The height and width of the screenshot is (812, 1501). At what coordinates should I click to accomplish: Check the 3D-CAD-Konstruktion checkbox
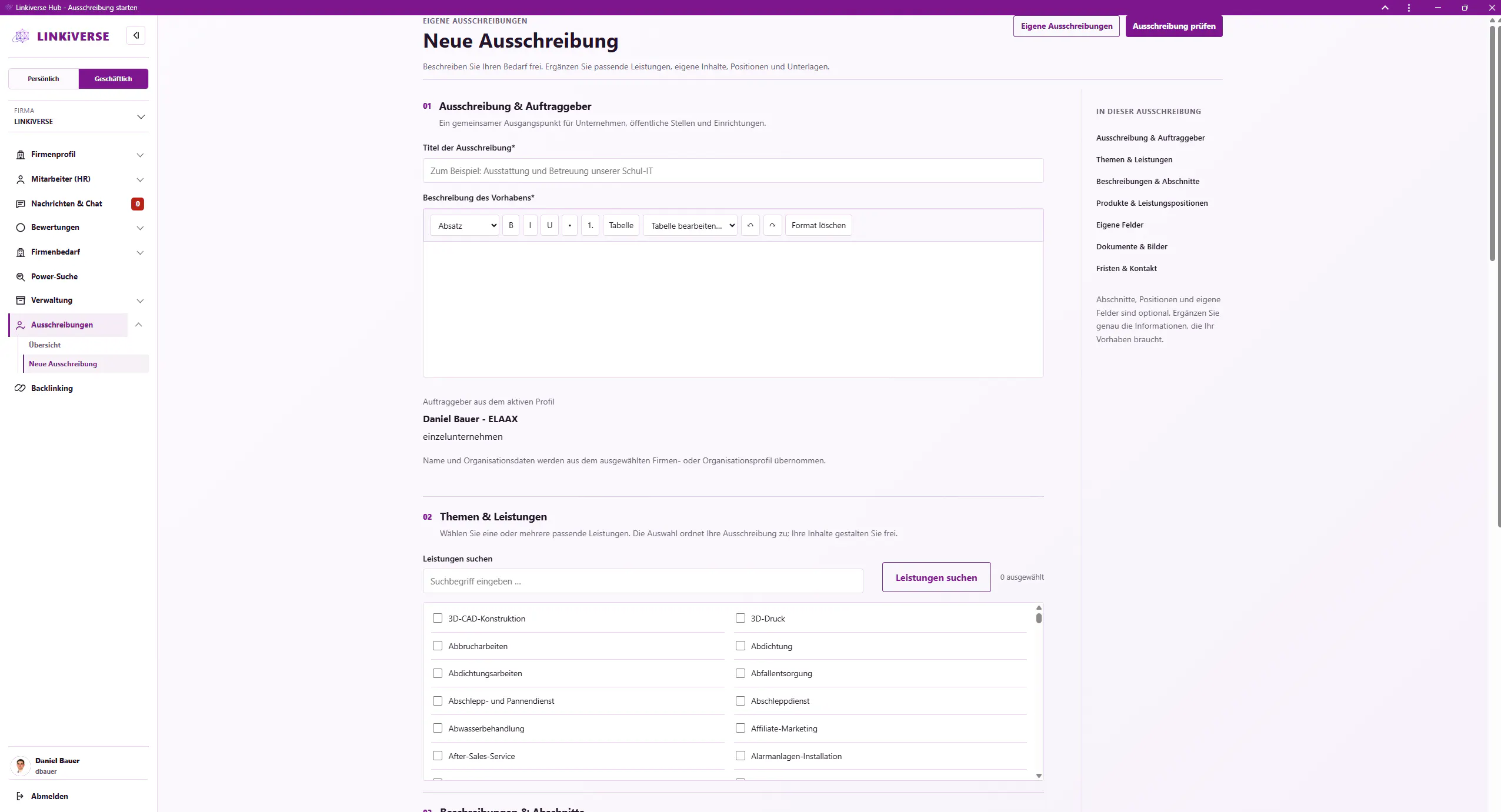(x=438, y=618)
